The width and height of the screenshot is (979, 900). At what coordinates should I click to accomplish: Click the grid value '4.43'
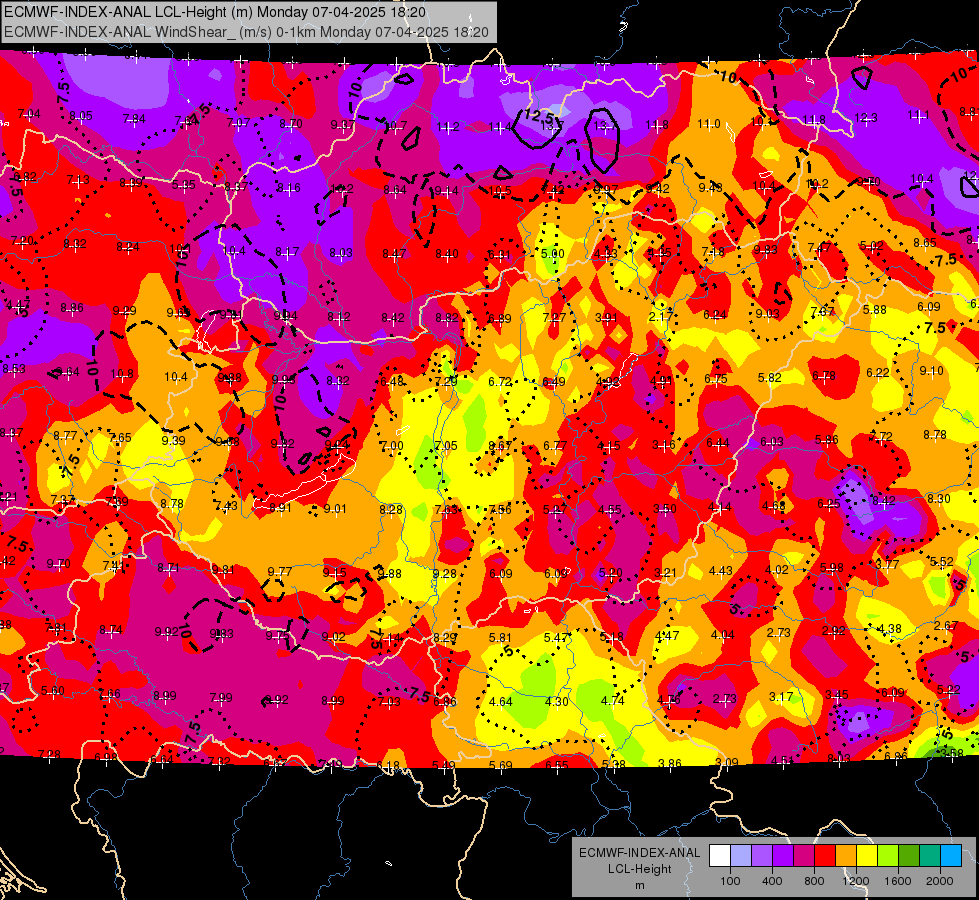[x=721, y=571]
